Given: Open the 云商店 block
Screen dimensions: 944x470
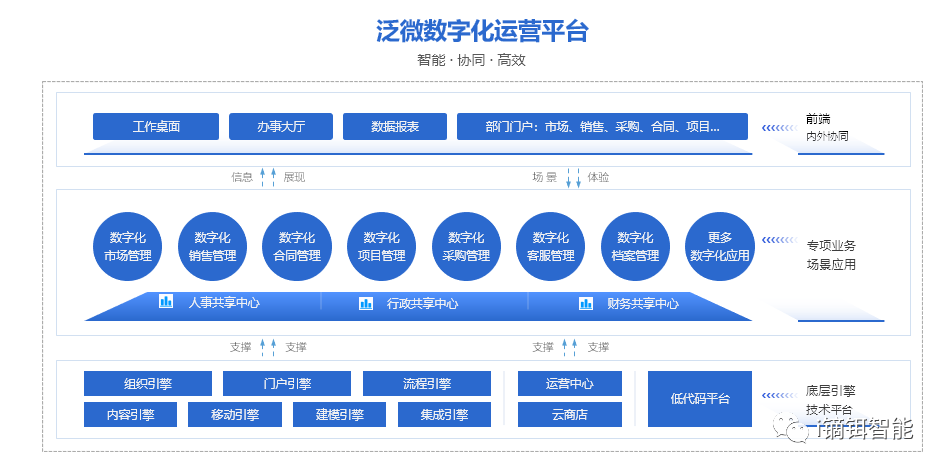Looking at the screenshot, I should click(569, 415).
